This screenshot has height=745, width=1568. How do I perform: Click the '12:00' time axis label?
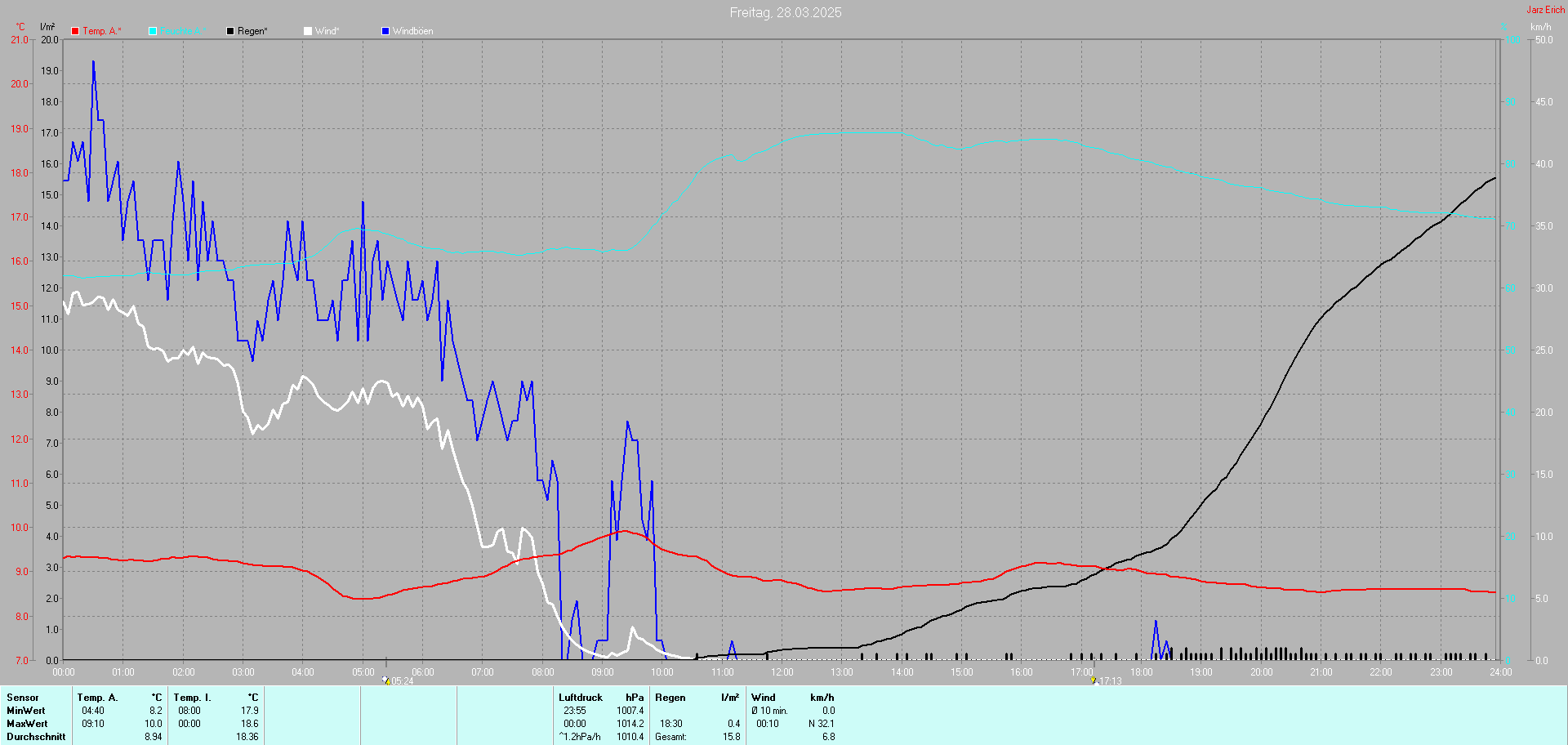[x=782, y=672]
